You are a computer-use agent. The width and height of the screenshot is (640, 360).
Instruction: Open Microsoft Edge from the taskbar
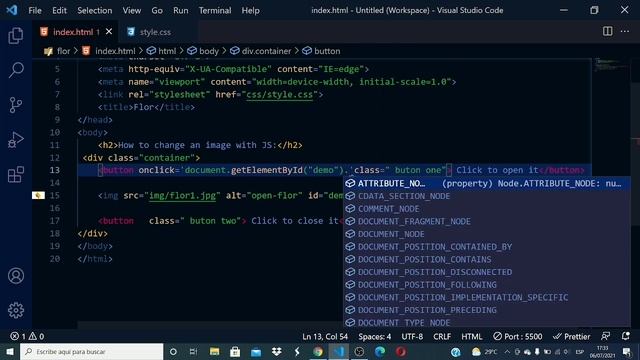tap(380, 351)
